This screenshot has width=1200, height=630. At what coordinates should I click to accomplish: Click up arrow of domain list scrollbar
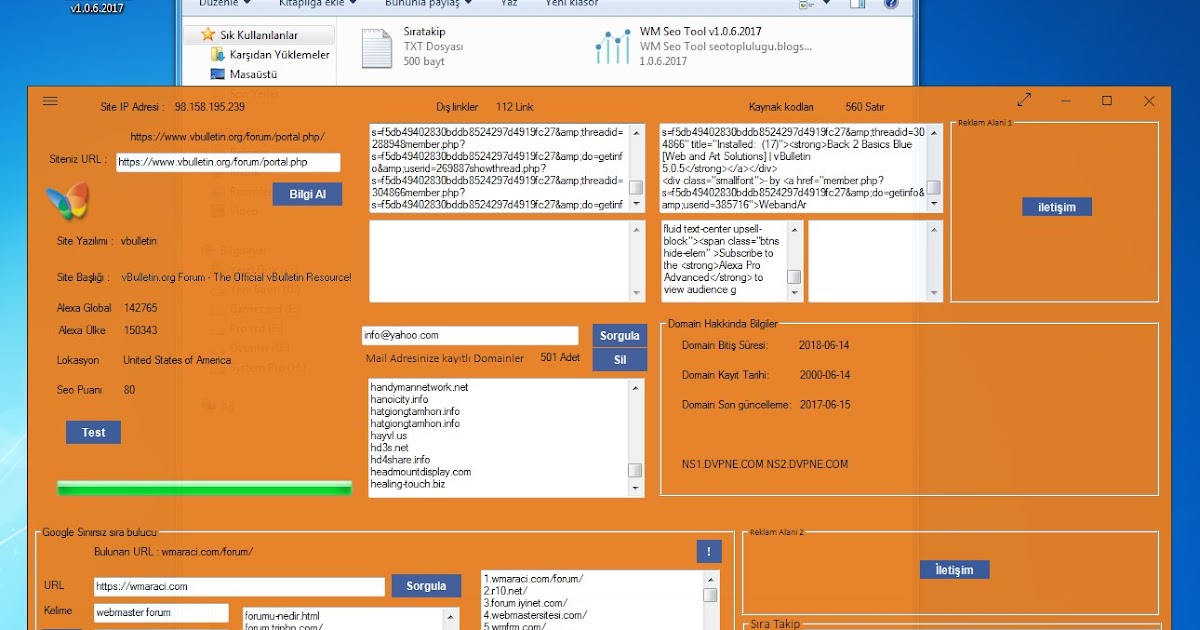636,386
